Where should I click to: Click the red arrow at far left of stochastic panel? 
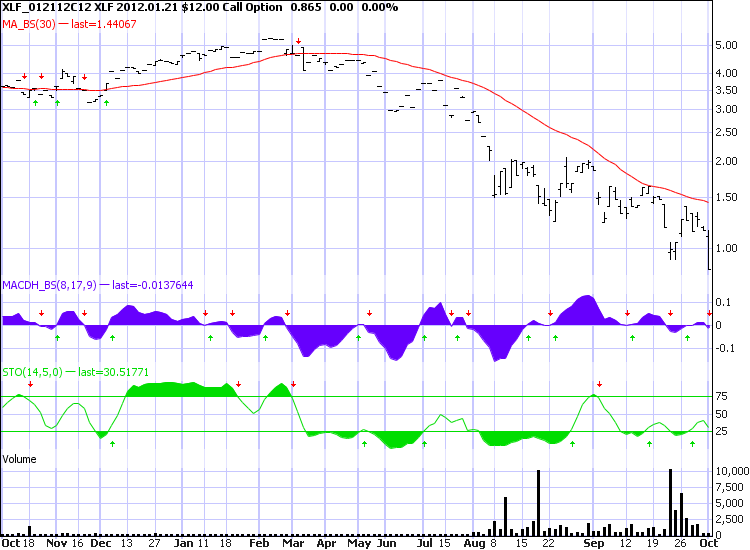coord(30,384)
